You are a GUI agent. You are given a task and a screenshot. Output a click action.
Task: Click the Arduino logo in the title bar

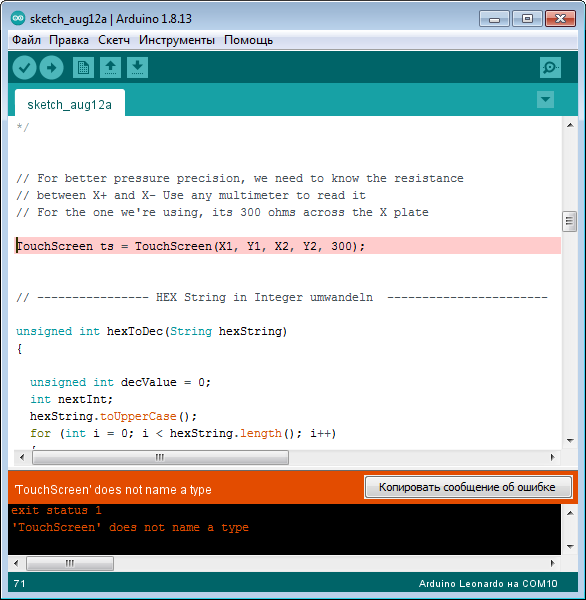18,18
